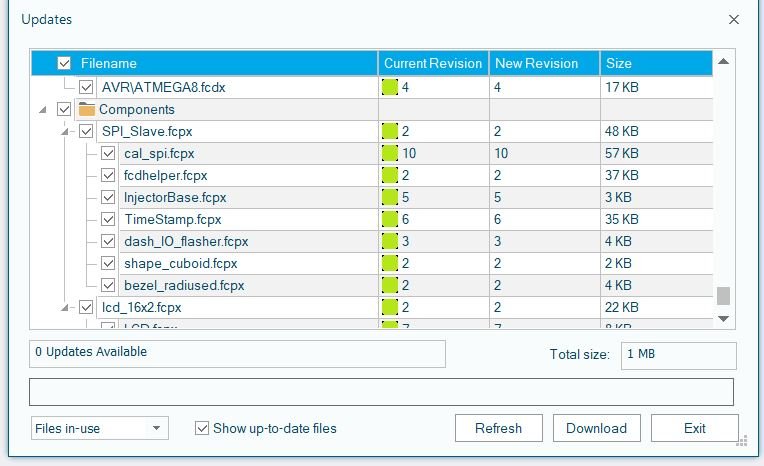Toggle the select-all checkbox in Filename header
This screenshot has height=466, width=764.
tap(64, 63)
